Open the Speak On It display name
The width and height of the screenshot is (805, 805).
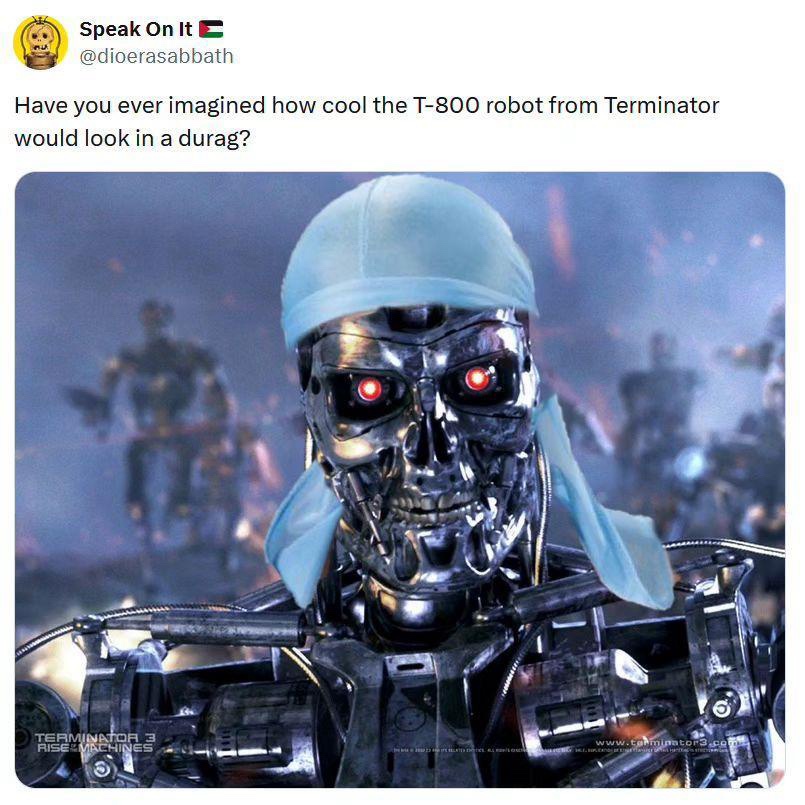[x=136, y=29]
